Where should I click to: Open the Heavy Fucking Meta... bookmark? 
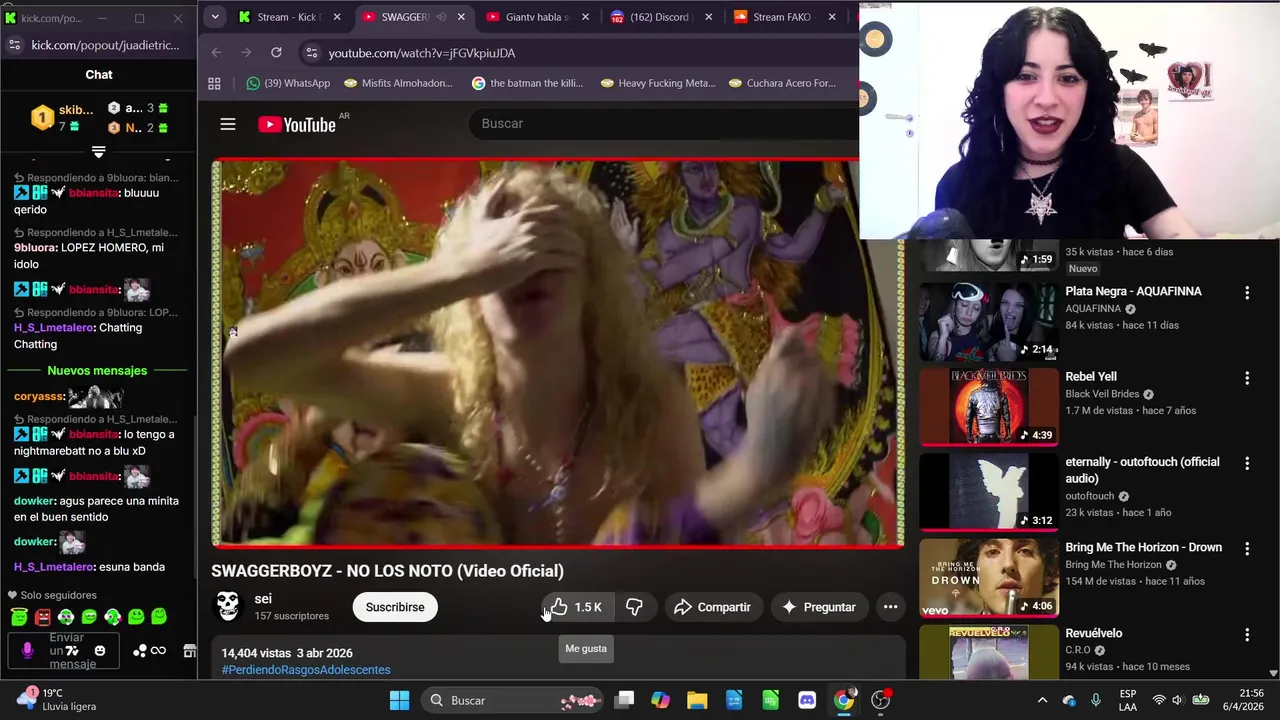[658, 83]
